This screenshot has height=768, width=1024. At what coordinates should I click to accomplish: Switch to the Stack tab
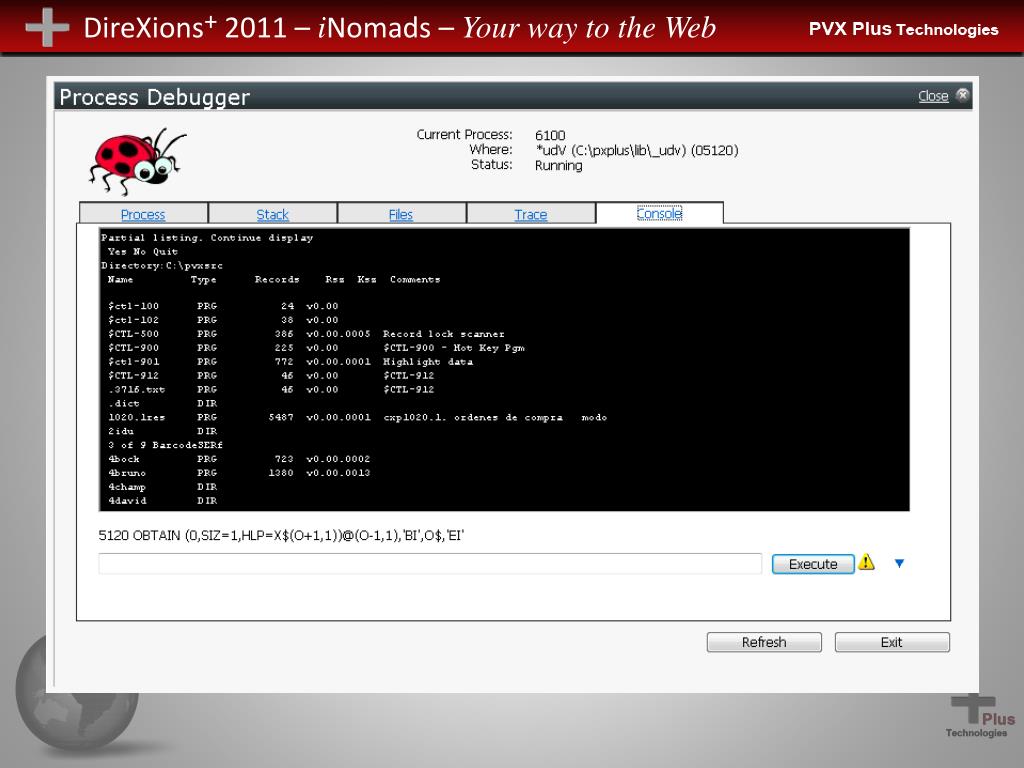(272, 214)
